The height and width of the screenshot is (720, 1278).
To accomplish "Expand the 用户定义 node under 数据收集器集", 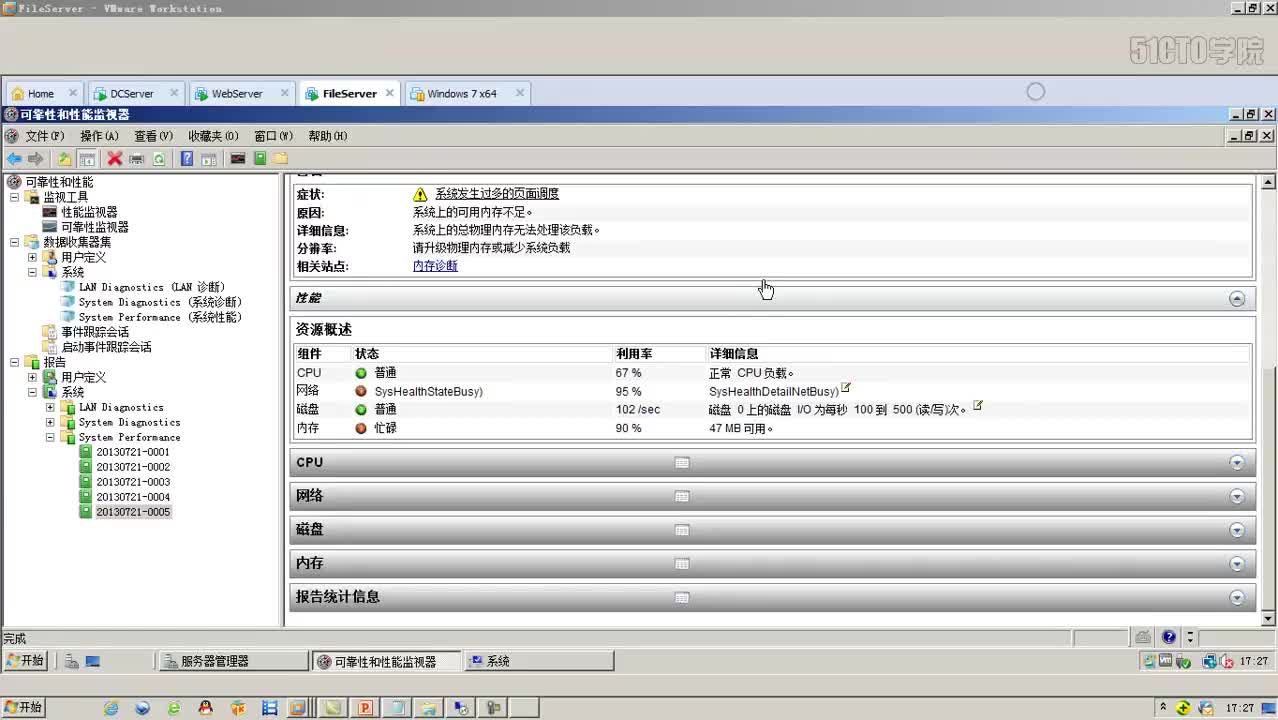I will pos(33,257).
